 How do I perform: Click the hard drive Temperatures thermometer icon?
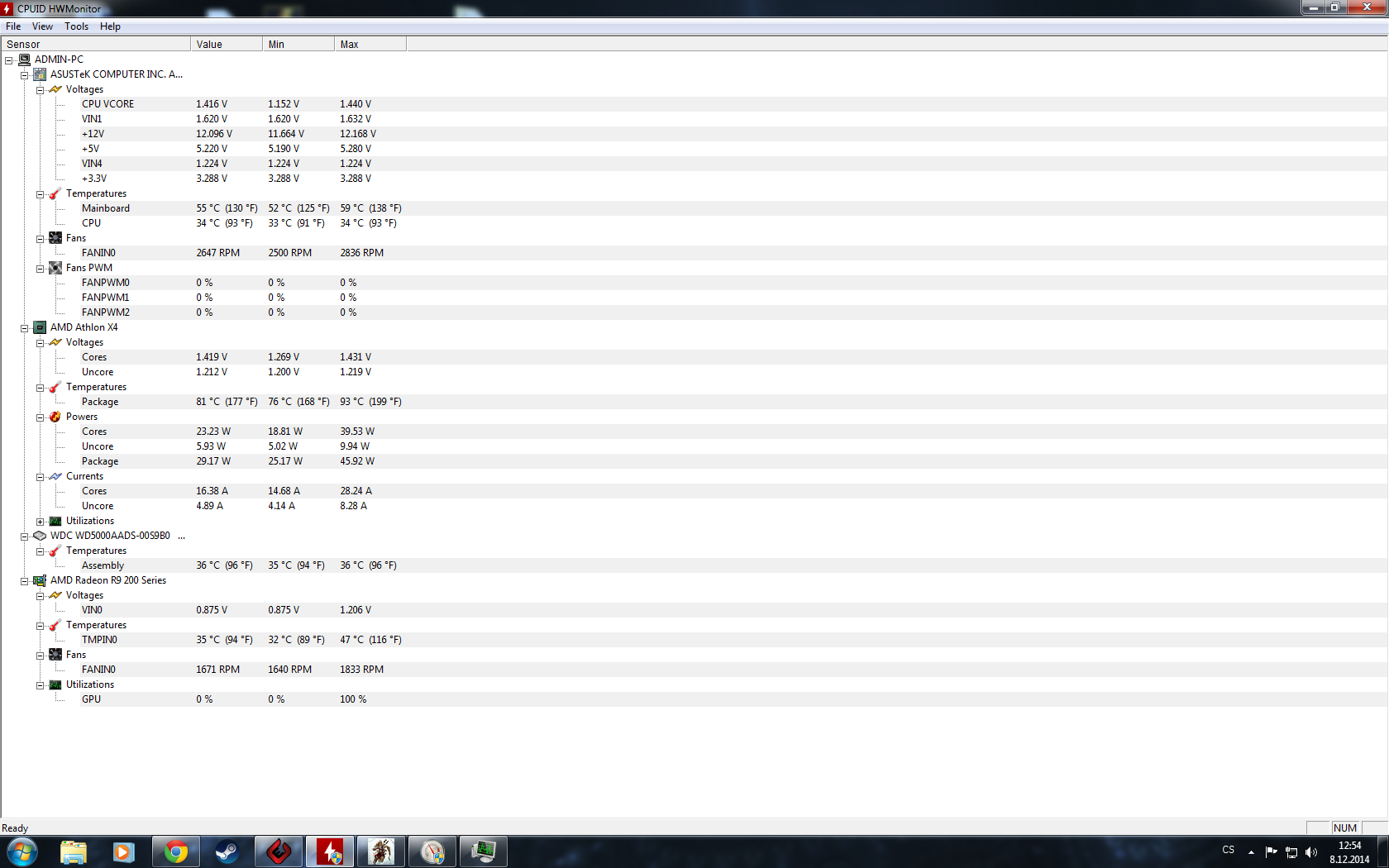click(55, 551)
